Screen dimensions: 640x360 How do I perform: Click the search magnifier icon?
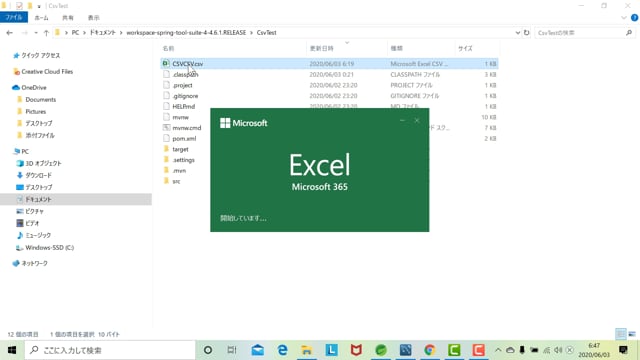629,33
